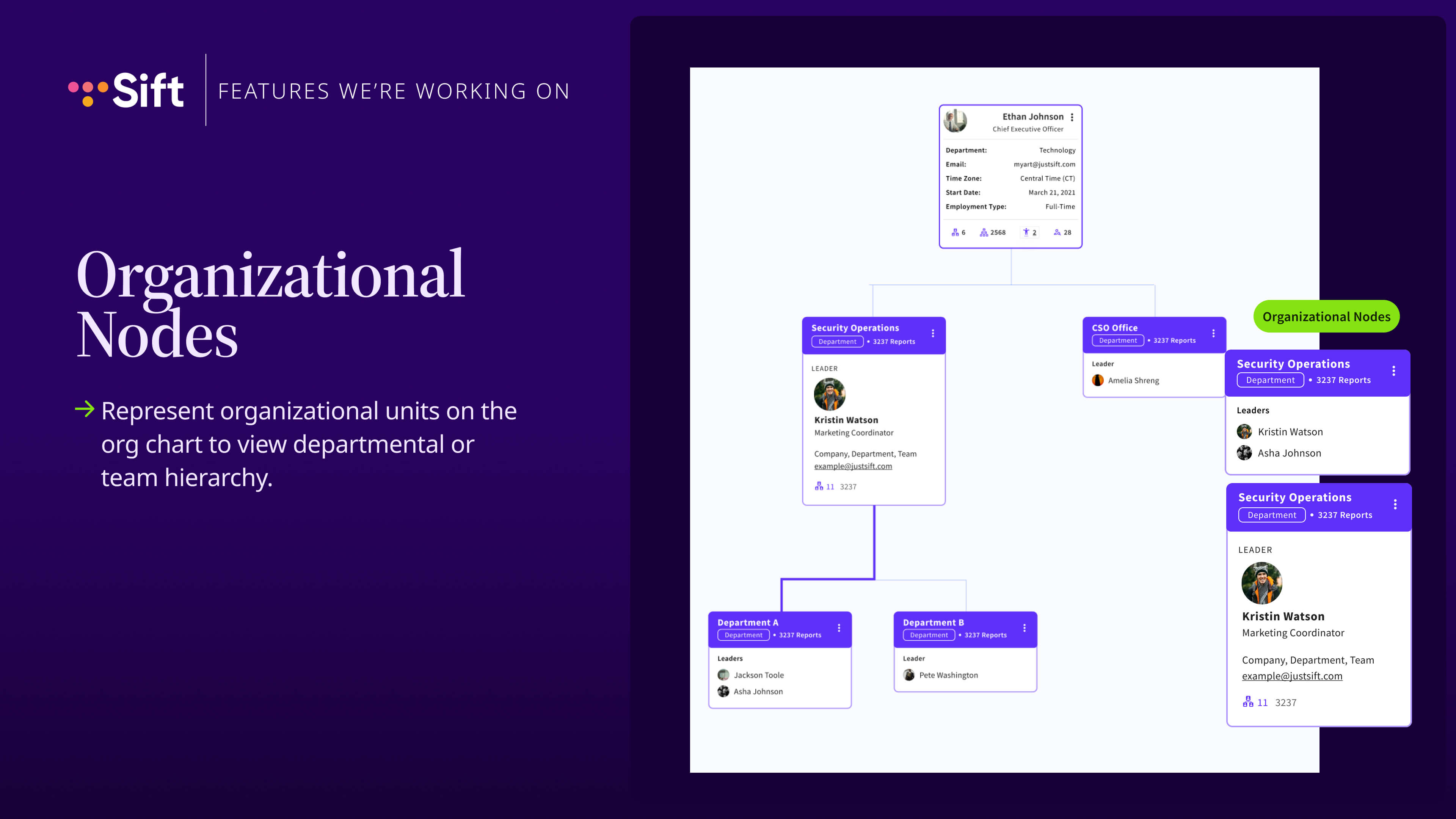Click total reports icon showing 2568
This screenshot has height=819, width=1456.
[984, 232]
